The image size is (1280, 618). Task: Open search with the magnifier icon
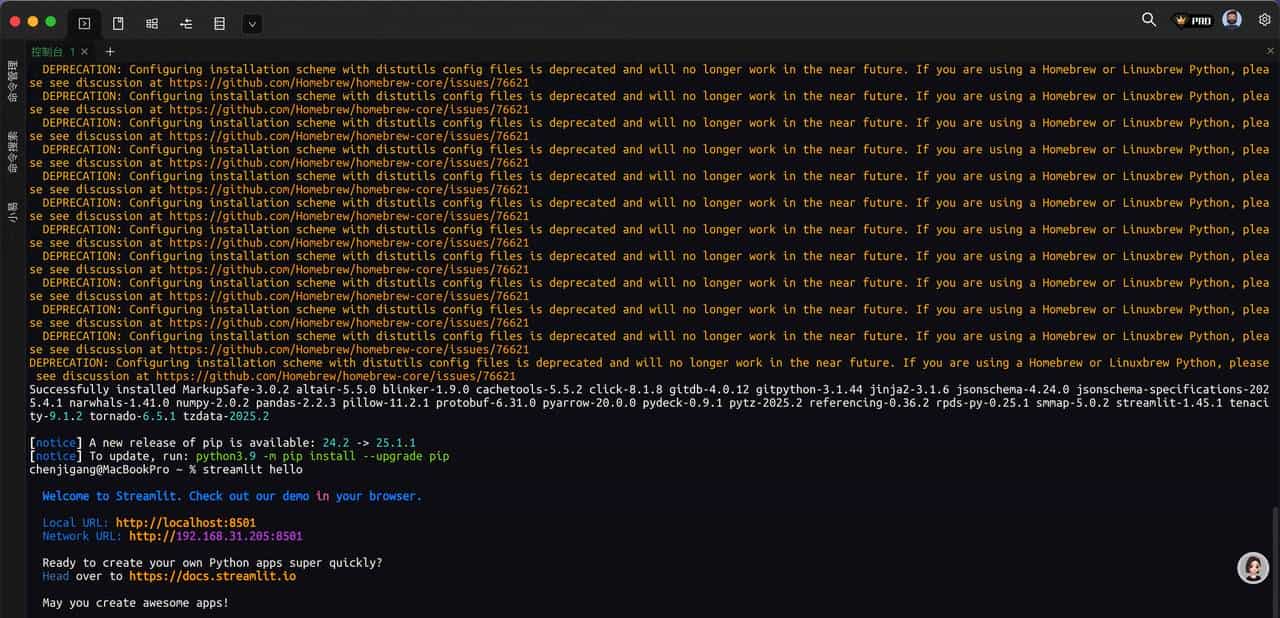(1149, 20)
